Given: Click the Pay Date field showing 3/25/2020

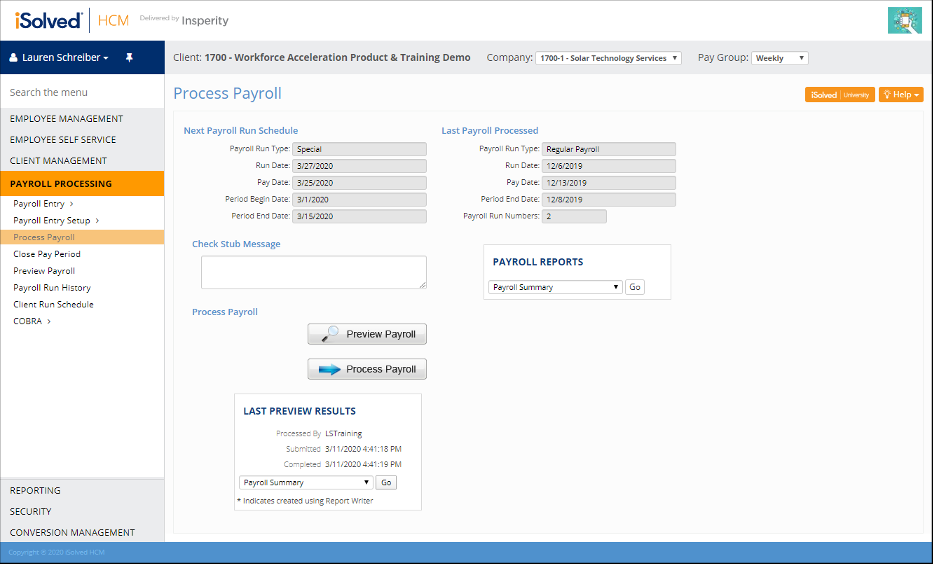Looking at the screenshot, I should (x=359, y=183).
